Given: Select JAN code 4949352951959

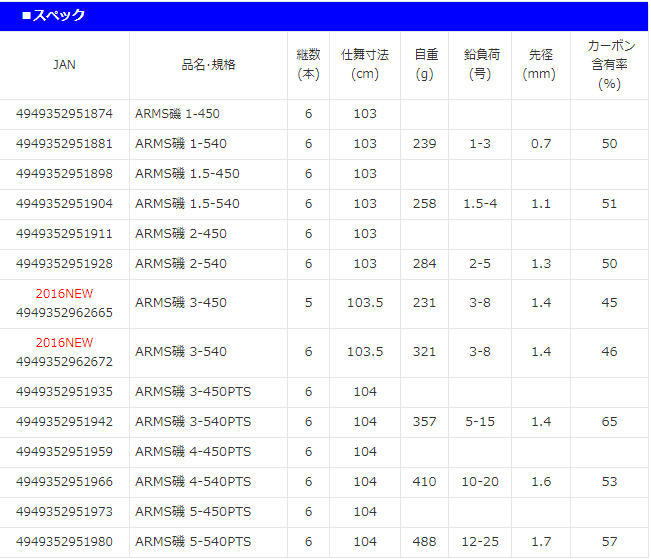Looking at the screenshot, I should (x=64, y=452).
